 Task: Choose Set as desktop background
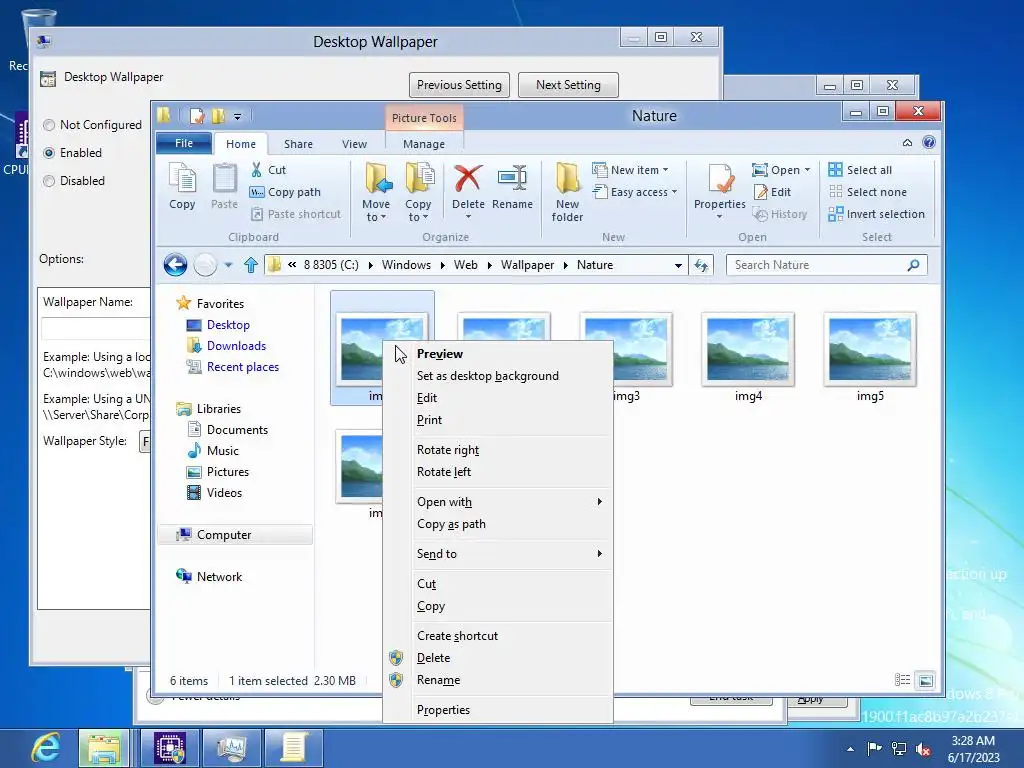488,376
